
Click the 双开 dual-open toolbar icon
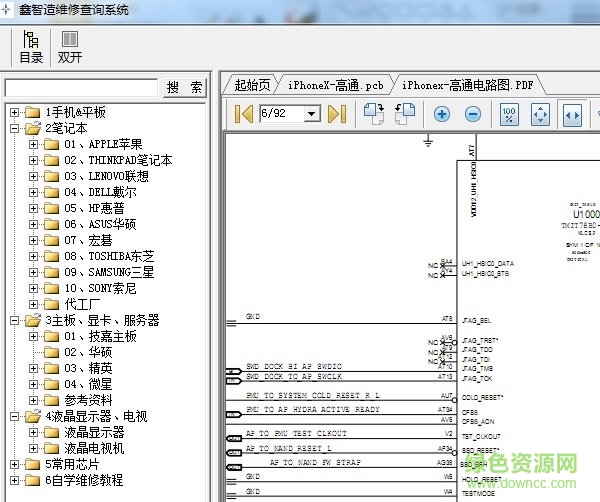tap(69, 47)
